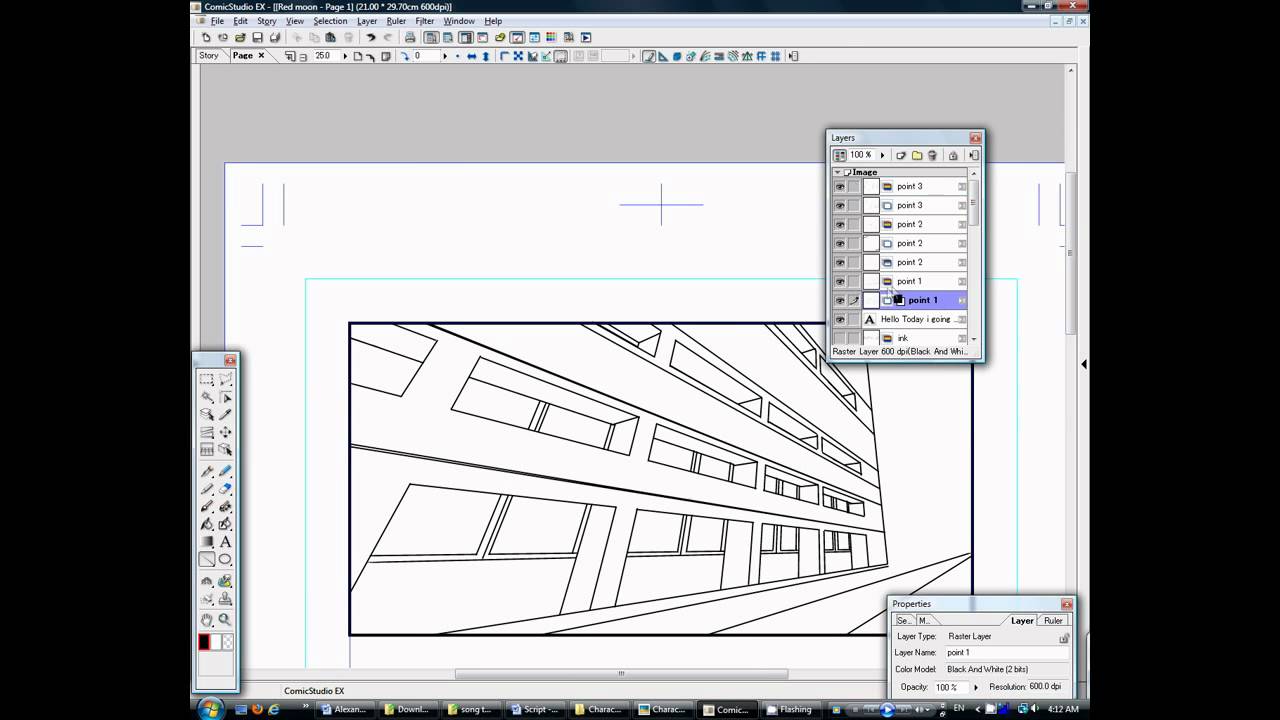Viewport: 1280px width, 720px height.
Task: Show the ink layer via its eye box
Action: tap(840, 338)
